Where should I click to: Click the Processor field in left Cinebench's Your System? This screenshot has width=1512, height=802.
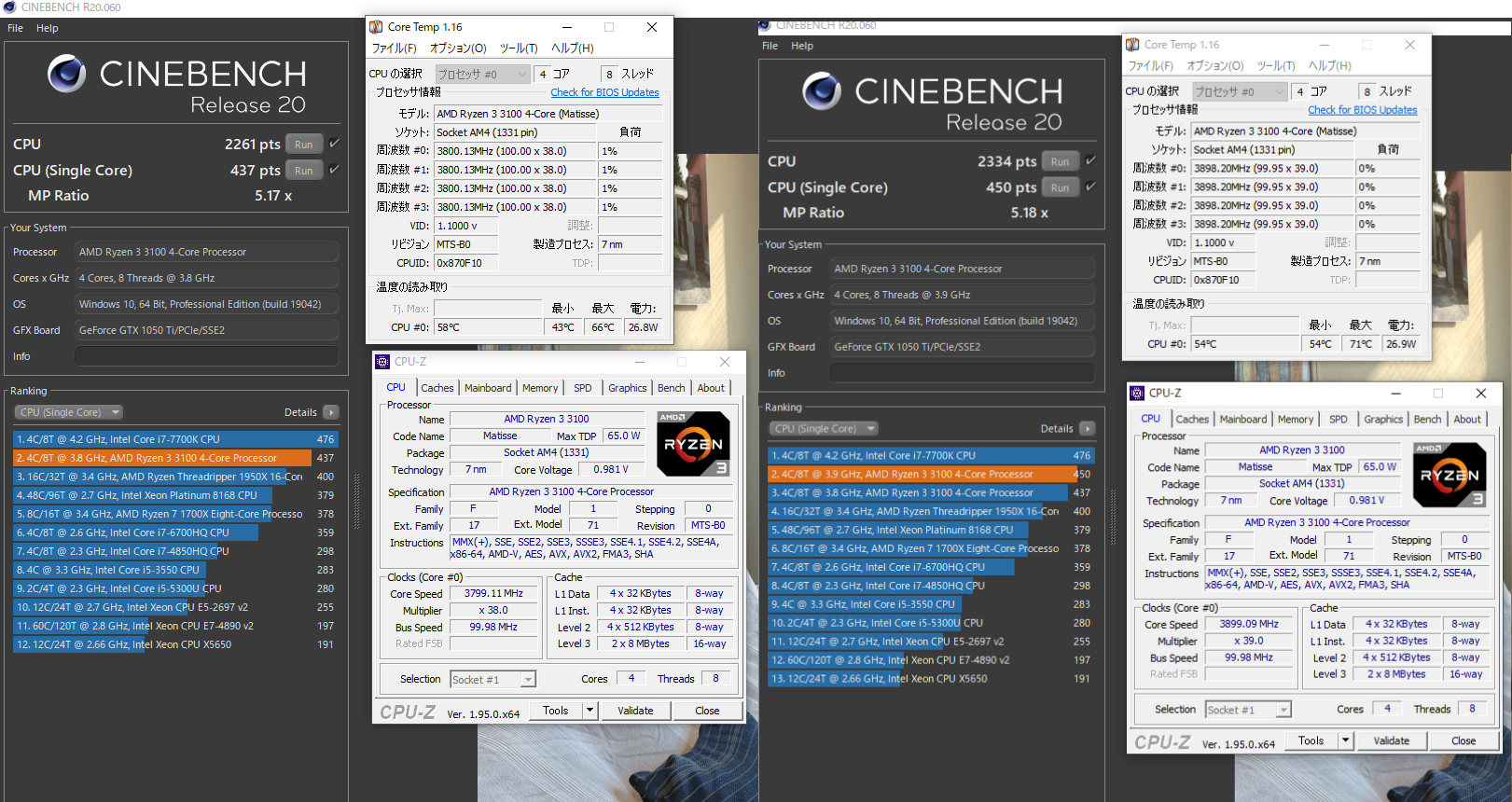coord(206,252)
